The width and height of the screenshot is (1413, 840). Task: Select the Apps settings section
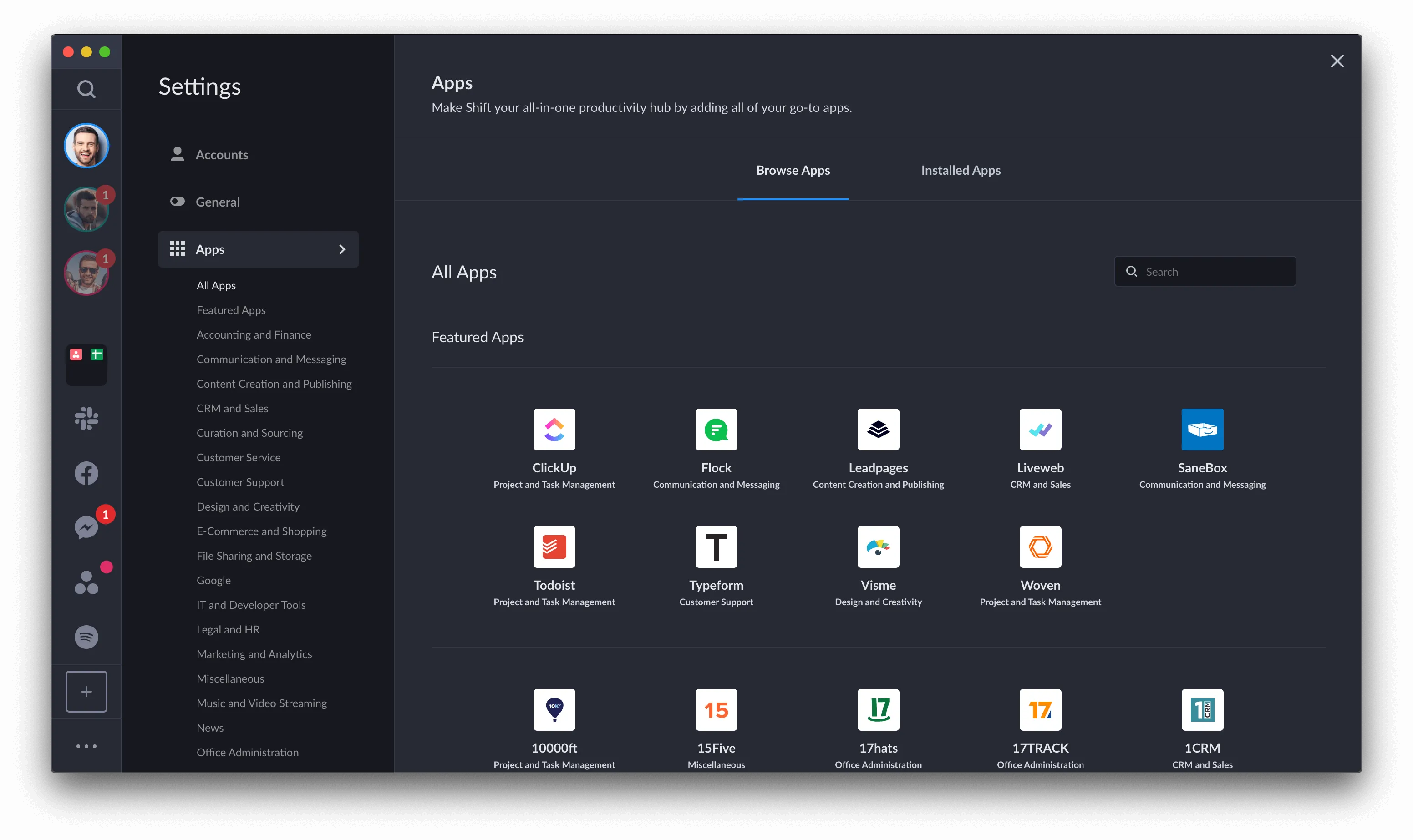click(258, 249)
